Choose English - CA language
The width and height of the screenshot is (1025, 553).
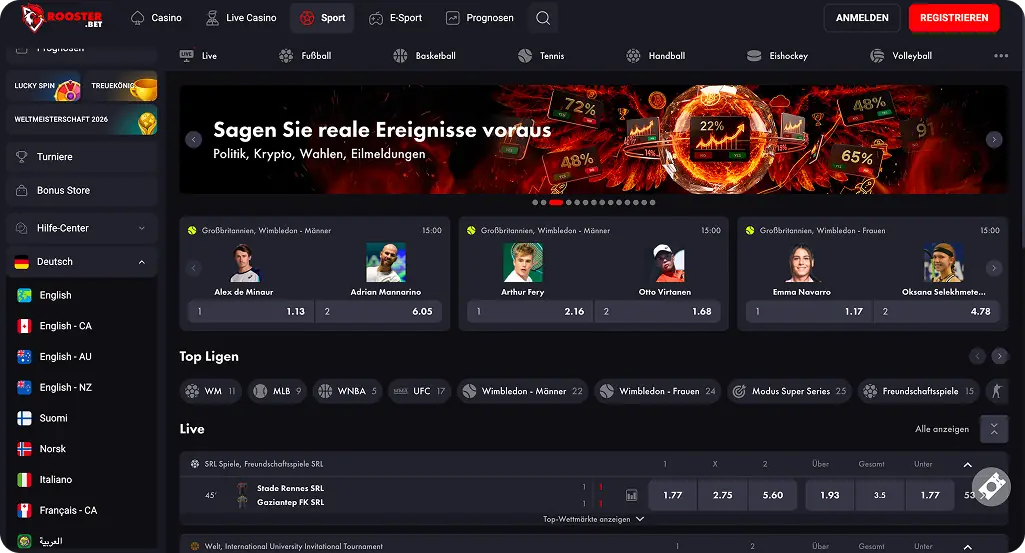pyautogui.click(x=82, y=326)
